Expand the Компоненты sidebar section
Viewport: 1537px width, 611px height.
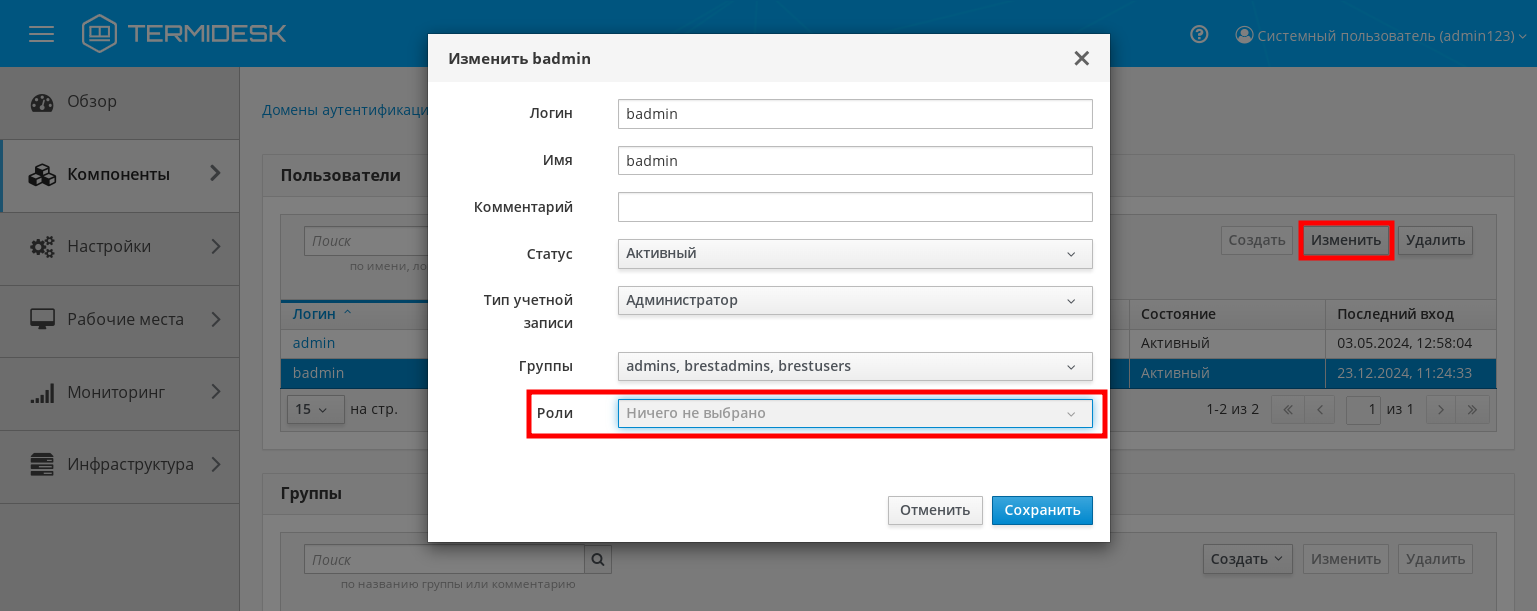click(119, 174)
